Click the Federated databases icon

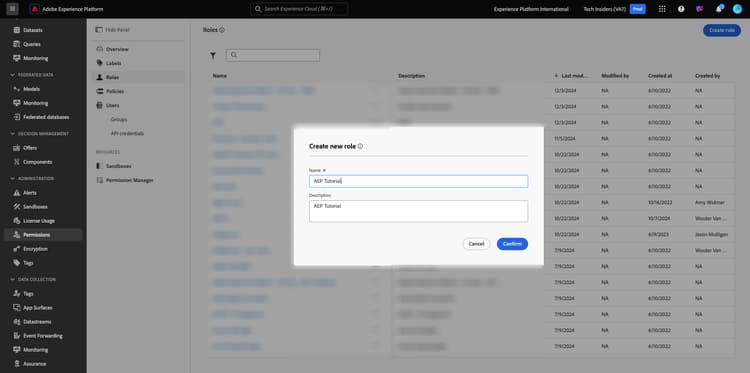click(17, 117)
